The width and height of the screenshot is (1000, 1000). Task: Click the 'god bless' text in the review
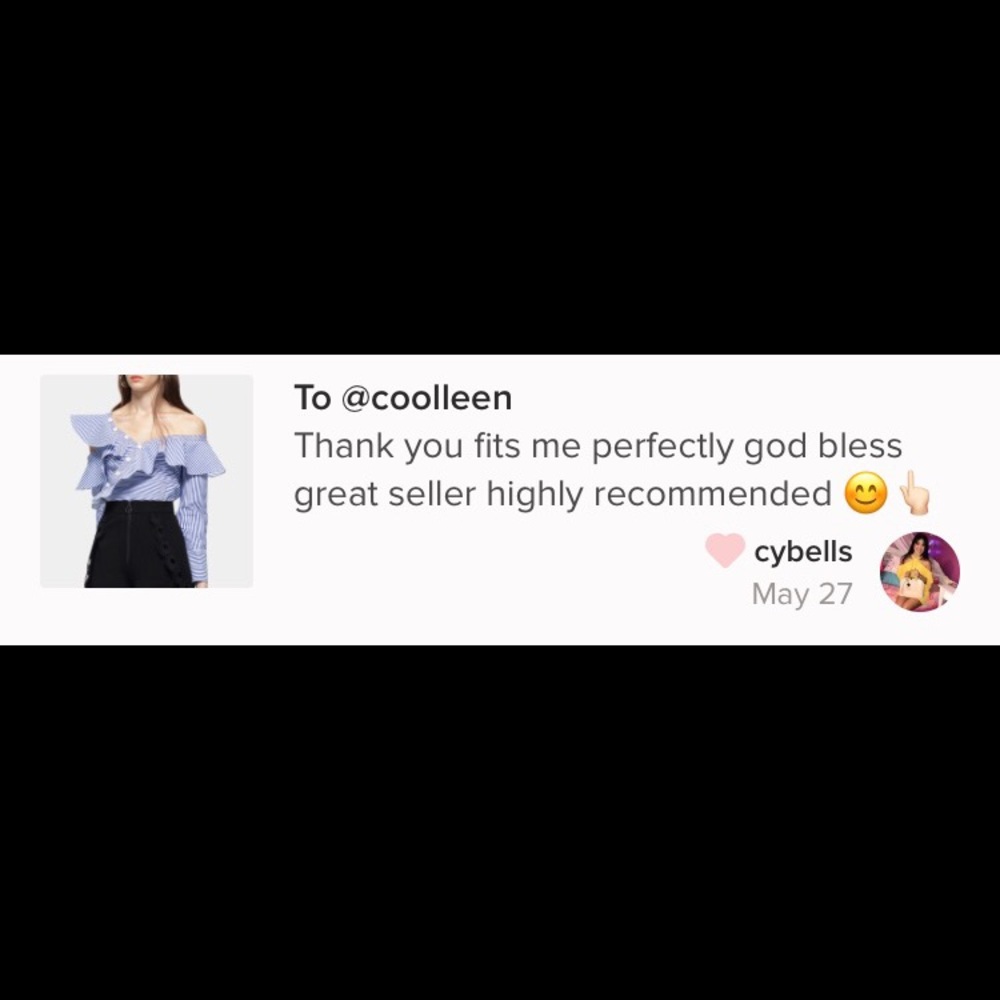pyautogui.click(x=823, y=446)
